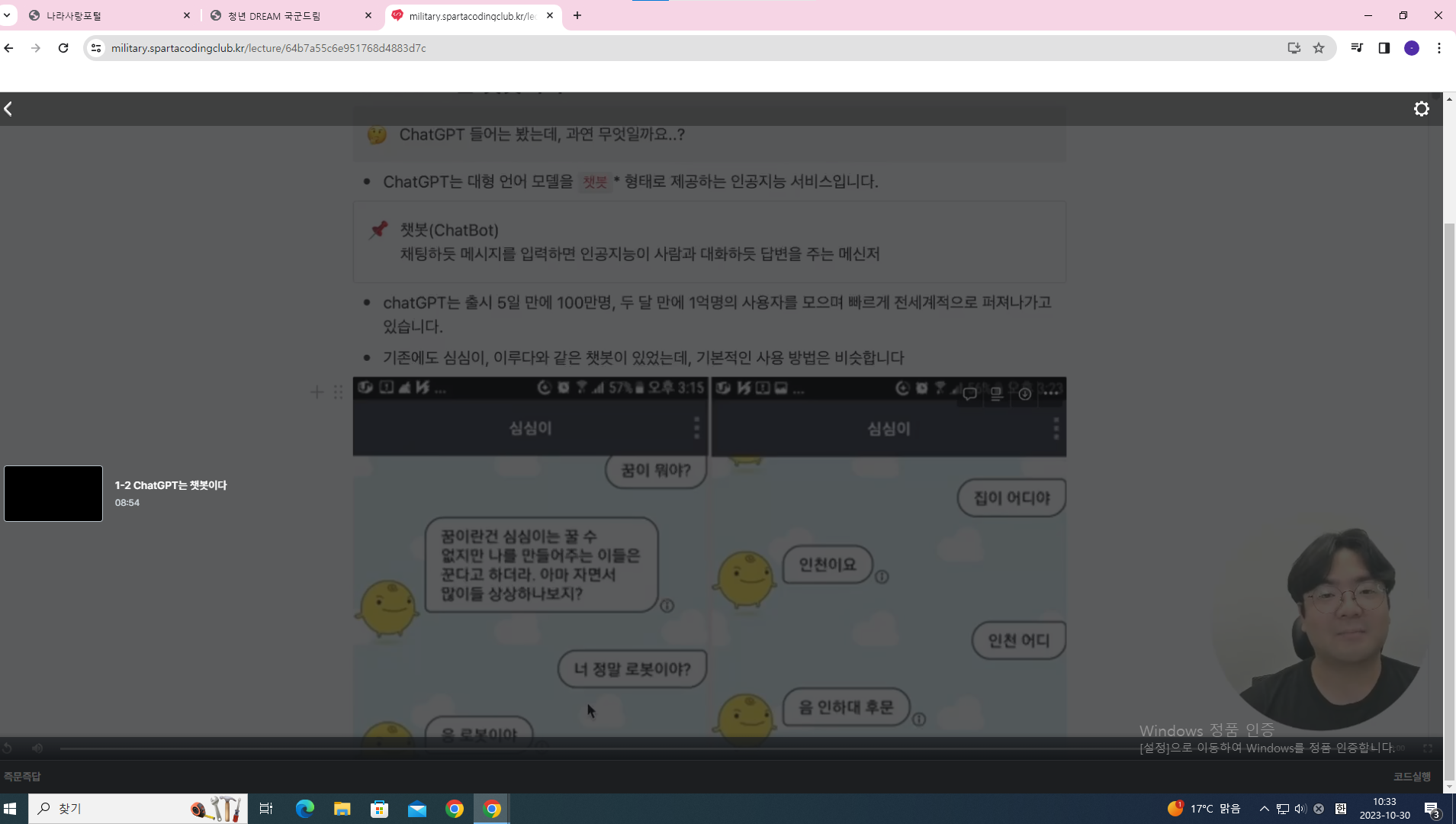Open File Explorer from the taskbar
1456x824 pixels.
(342, 809)
